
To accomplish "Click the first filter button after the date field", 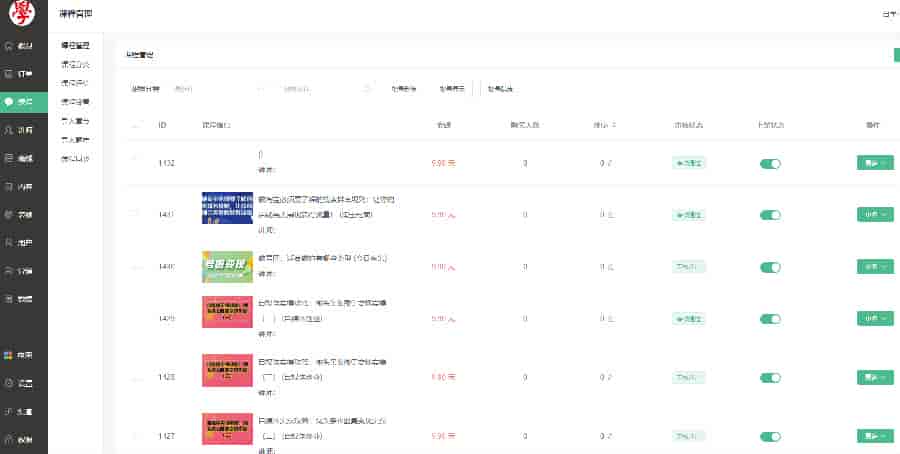I will (x=403, y=89).
